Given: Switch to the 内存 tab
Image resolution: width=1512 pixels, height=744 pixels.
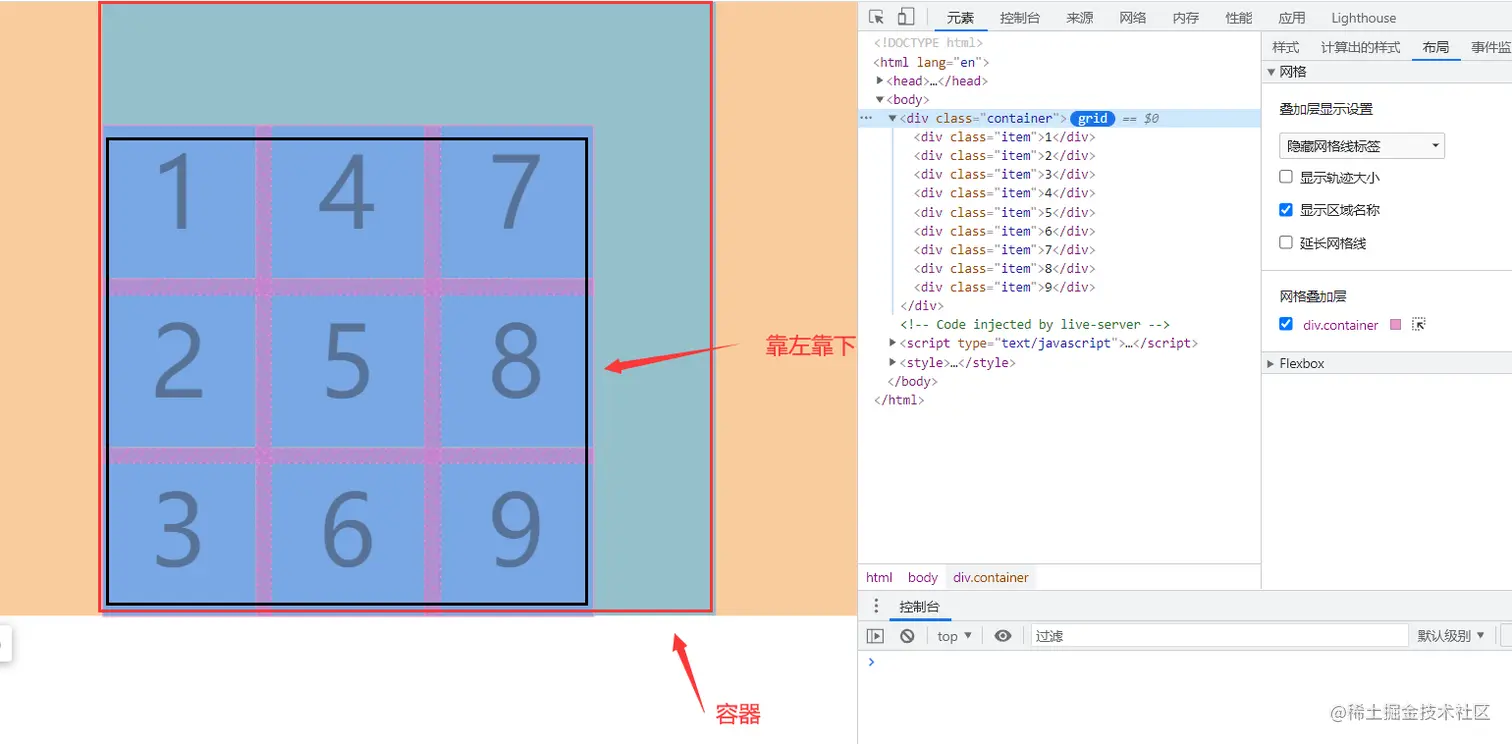Looking at the screenshot, I should pyautogui.click(x=1186, y=18).
